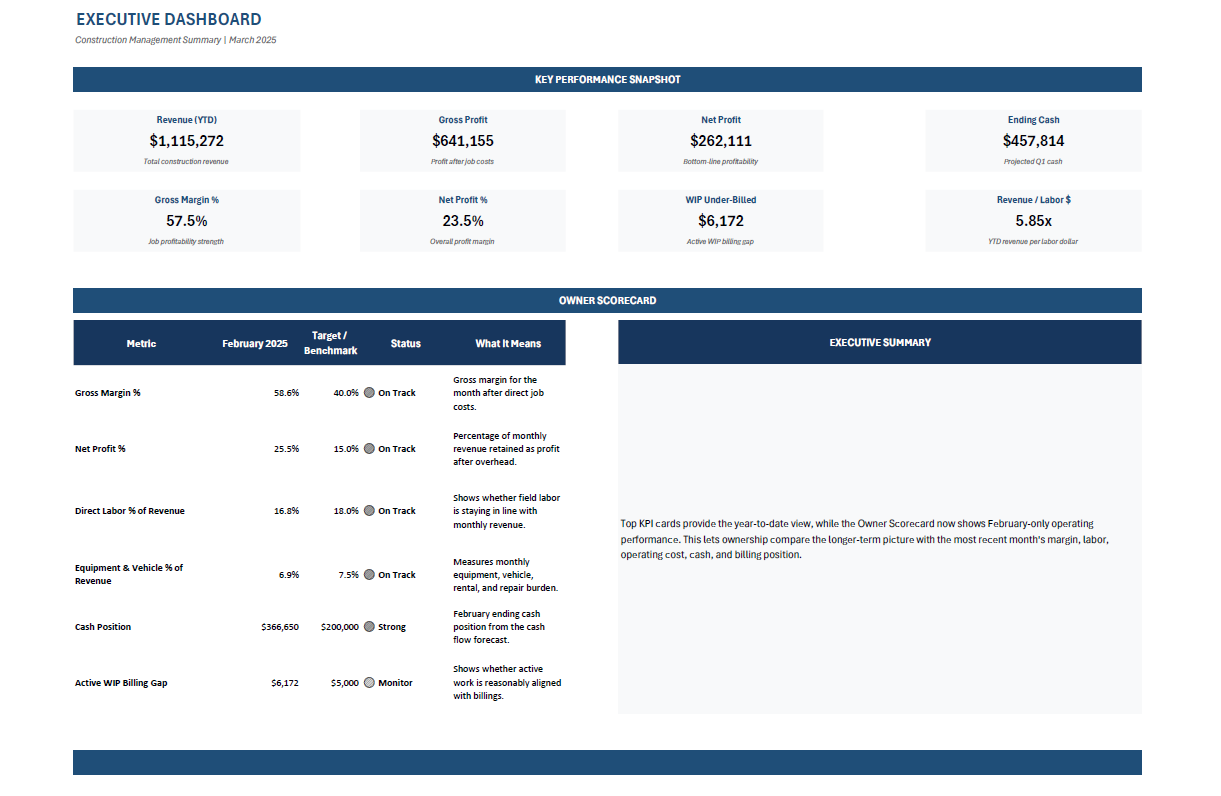Click 'Total construction revenue' caption
Screen dimensions: 1221x796
[x=187, y=161]
